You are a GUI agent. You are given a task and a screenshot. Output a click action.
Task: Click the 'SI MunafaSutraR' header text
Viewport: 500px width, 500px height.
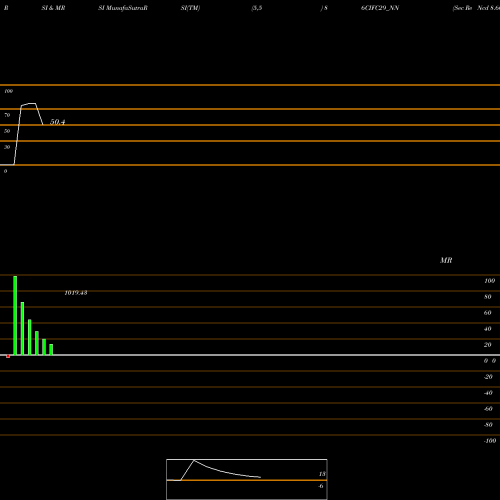123,8
